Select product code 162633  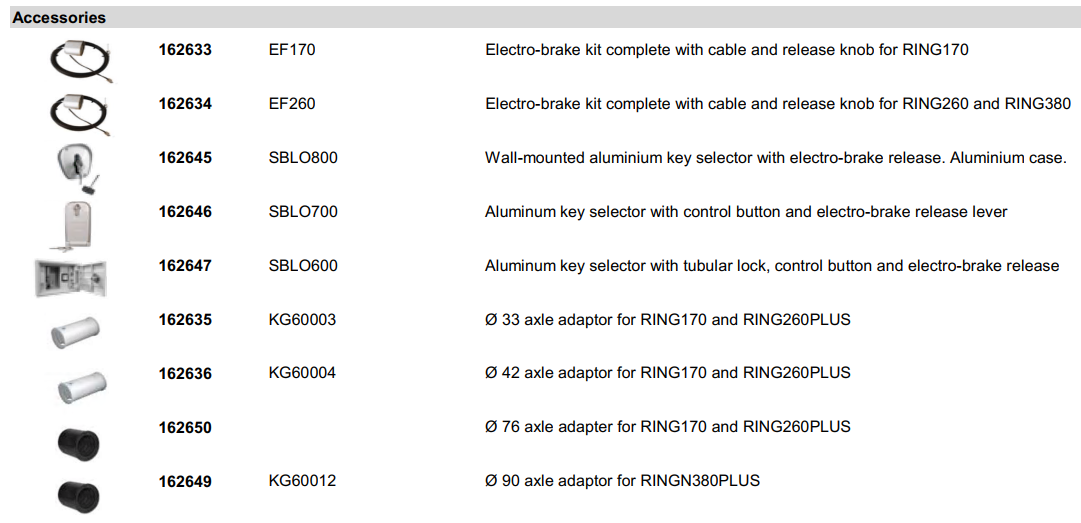pos(185,50)
